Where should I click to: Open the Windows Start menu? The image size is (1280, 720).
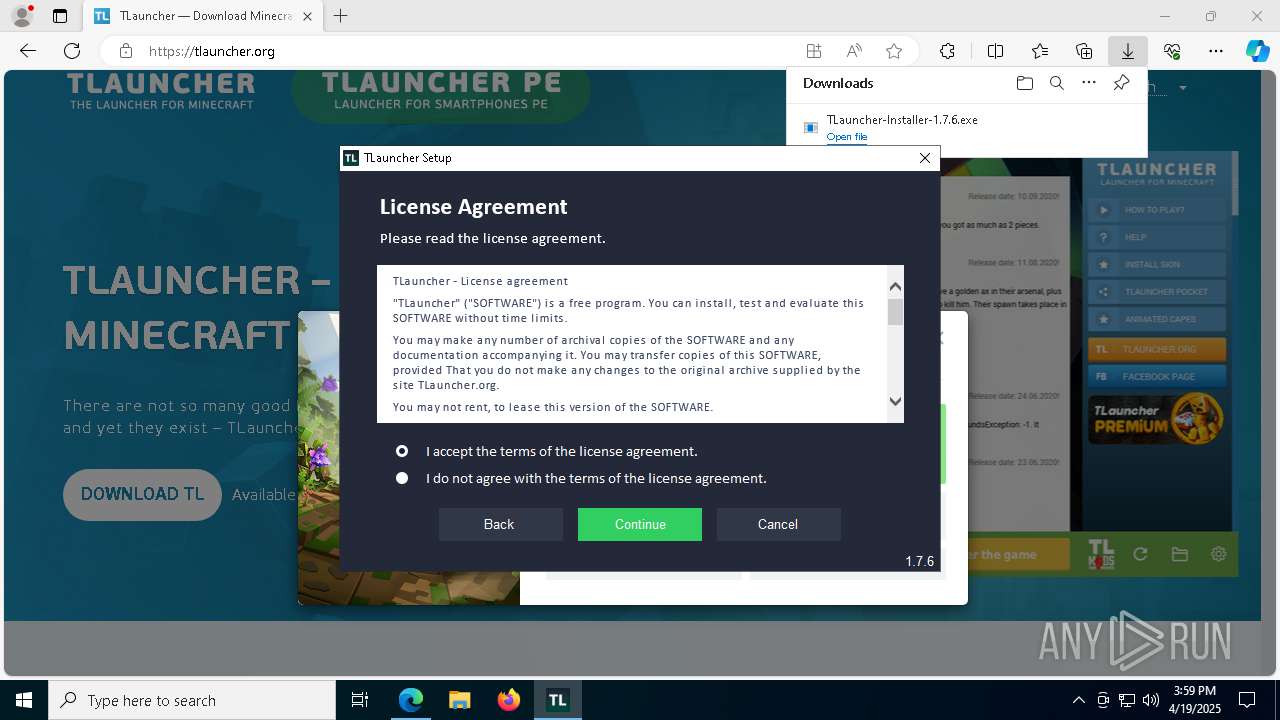click(24, 700)
